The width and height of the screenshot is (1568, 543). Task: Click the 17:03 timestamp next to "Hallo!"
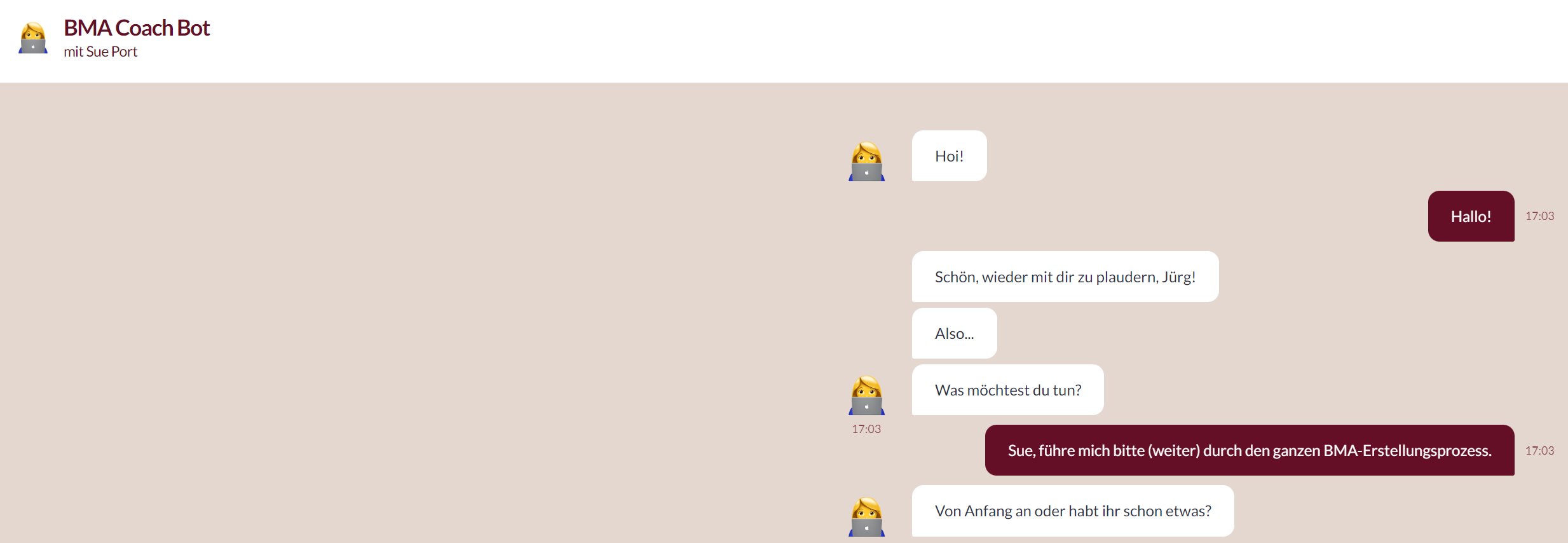[x=1539, y=216]
